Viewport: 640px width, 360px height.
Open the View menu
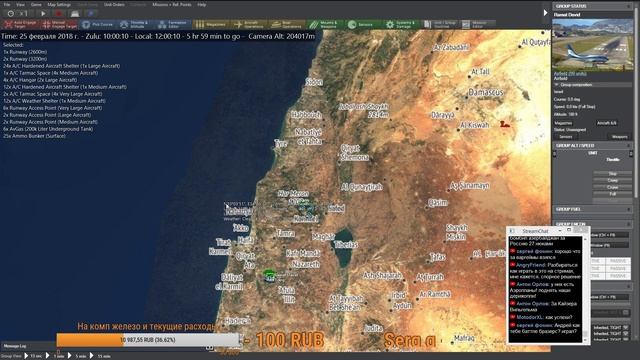20,4
